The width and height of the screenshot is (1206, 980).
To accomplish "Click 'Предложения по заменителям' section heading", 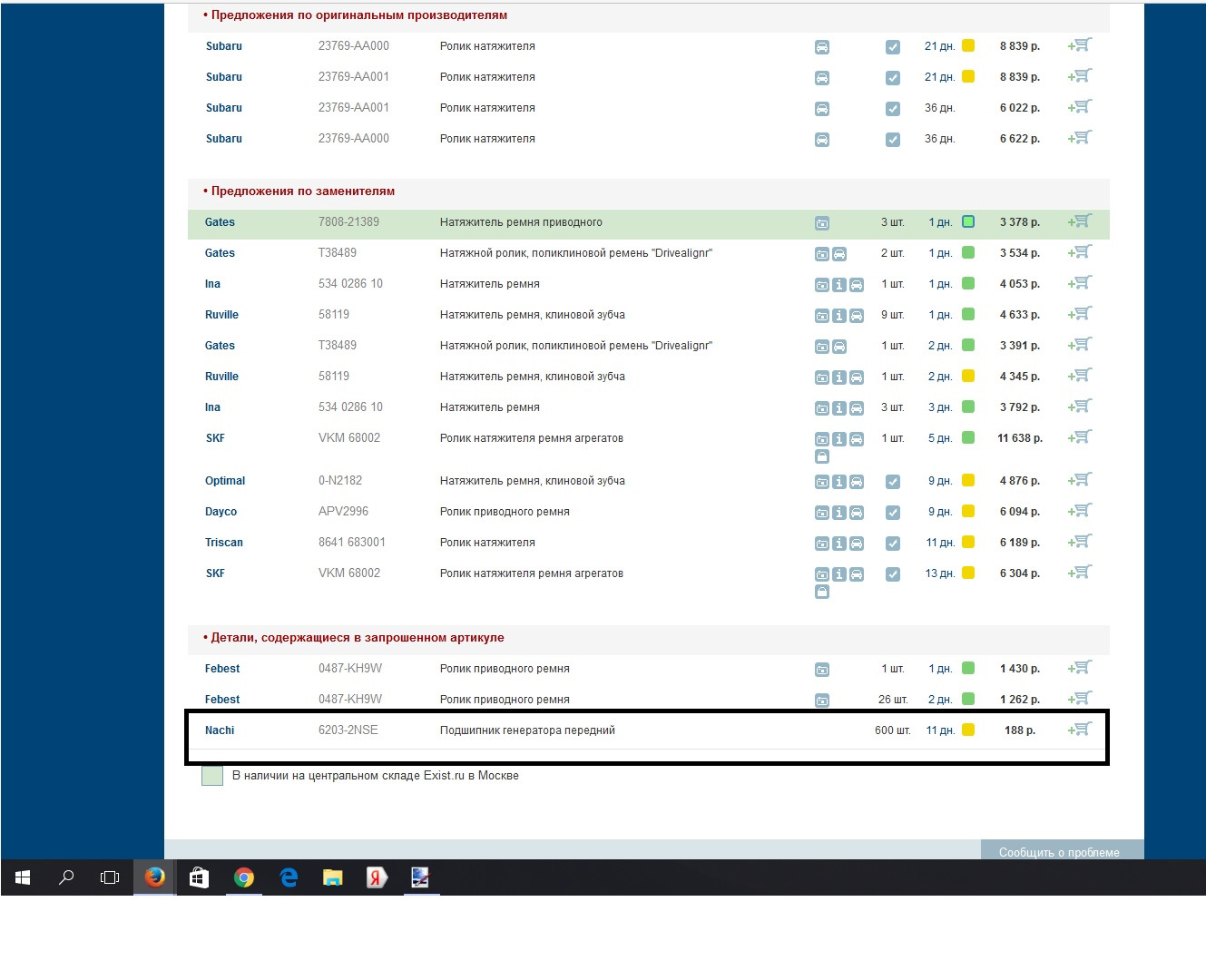I will [x=303, y=191].
